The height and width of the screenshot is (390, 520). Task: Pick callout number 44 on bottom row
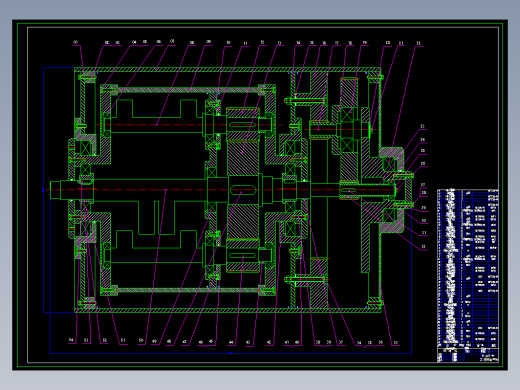tap(231, 342)
